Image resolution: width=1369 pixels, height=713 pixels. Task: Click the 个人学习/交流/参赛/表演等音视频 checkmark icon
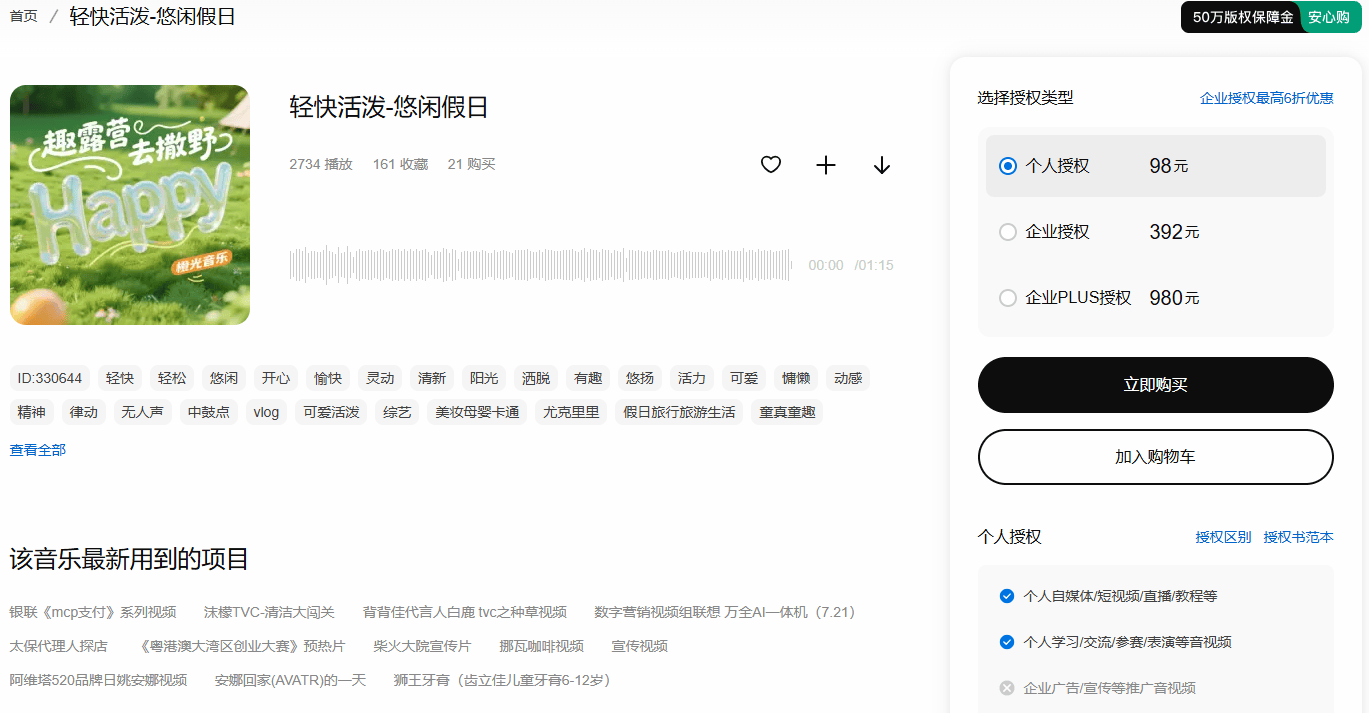[x=1007, y=642]
